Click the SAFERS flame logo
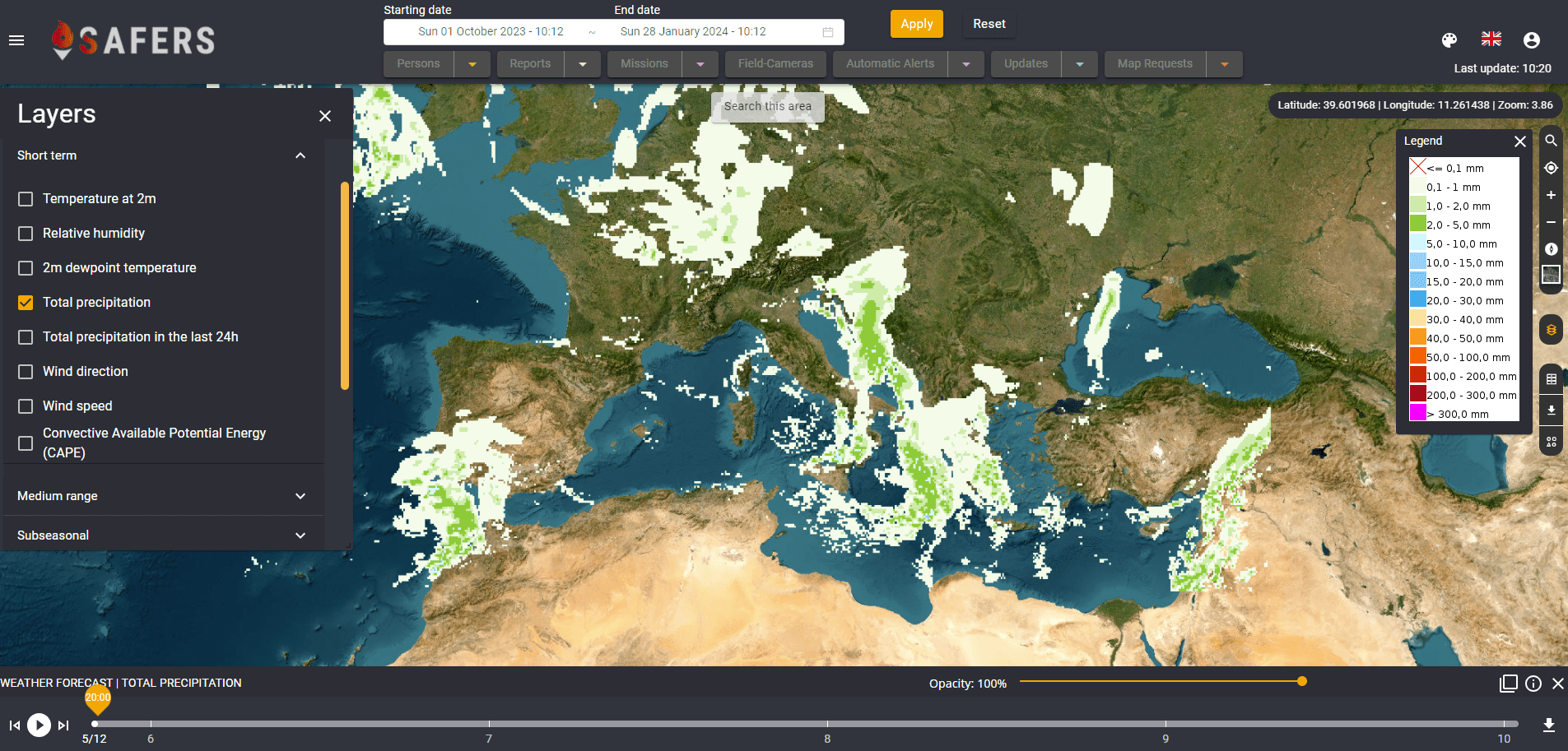1568x751 pixels. 63,40
